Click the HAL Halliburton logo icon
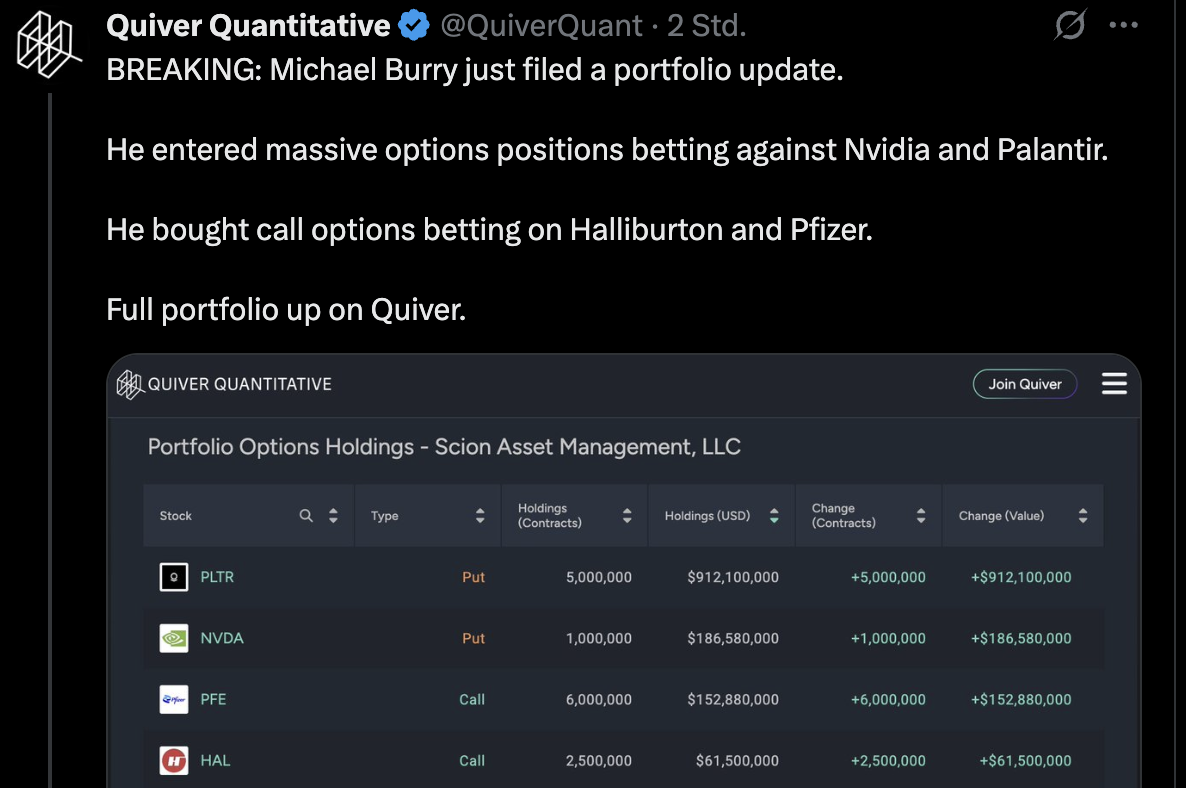 tap(174, 760)
